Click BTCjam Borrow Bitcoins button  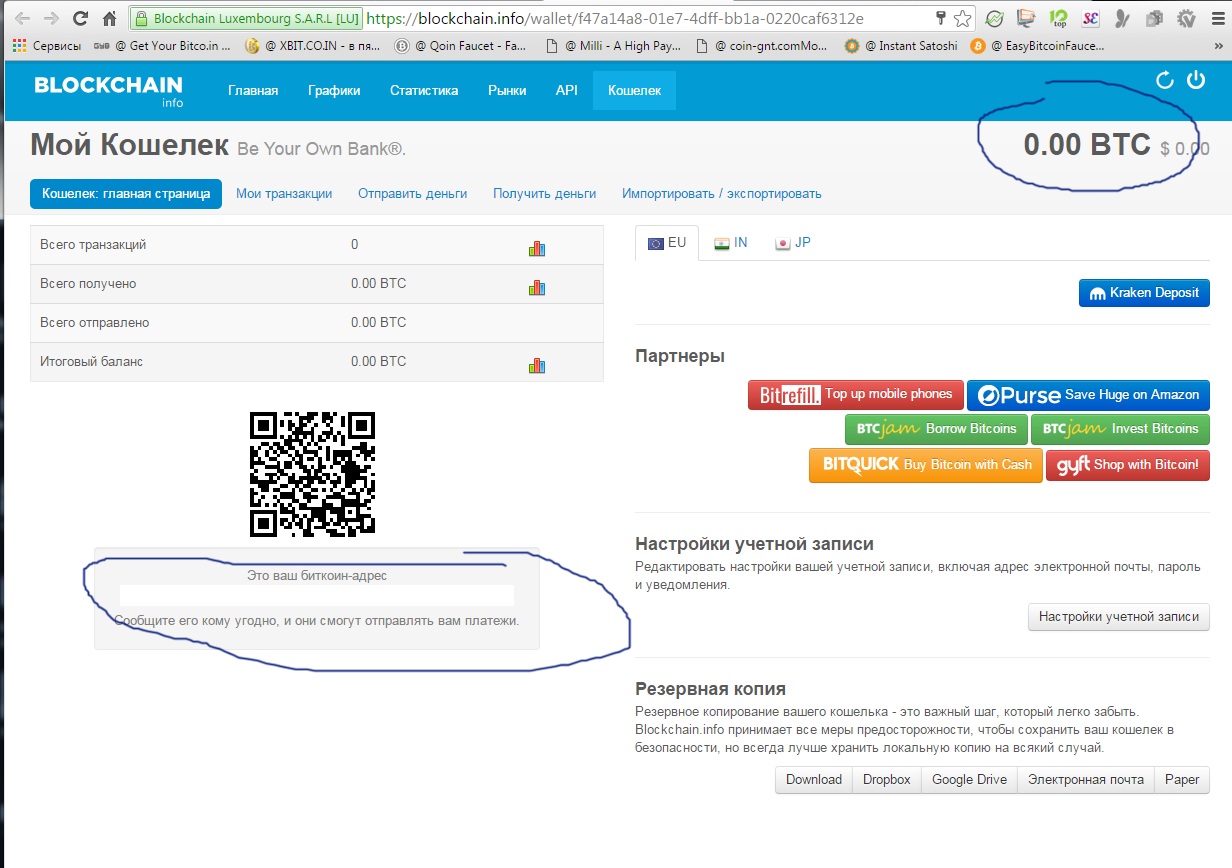click(936, 429)
